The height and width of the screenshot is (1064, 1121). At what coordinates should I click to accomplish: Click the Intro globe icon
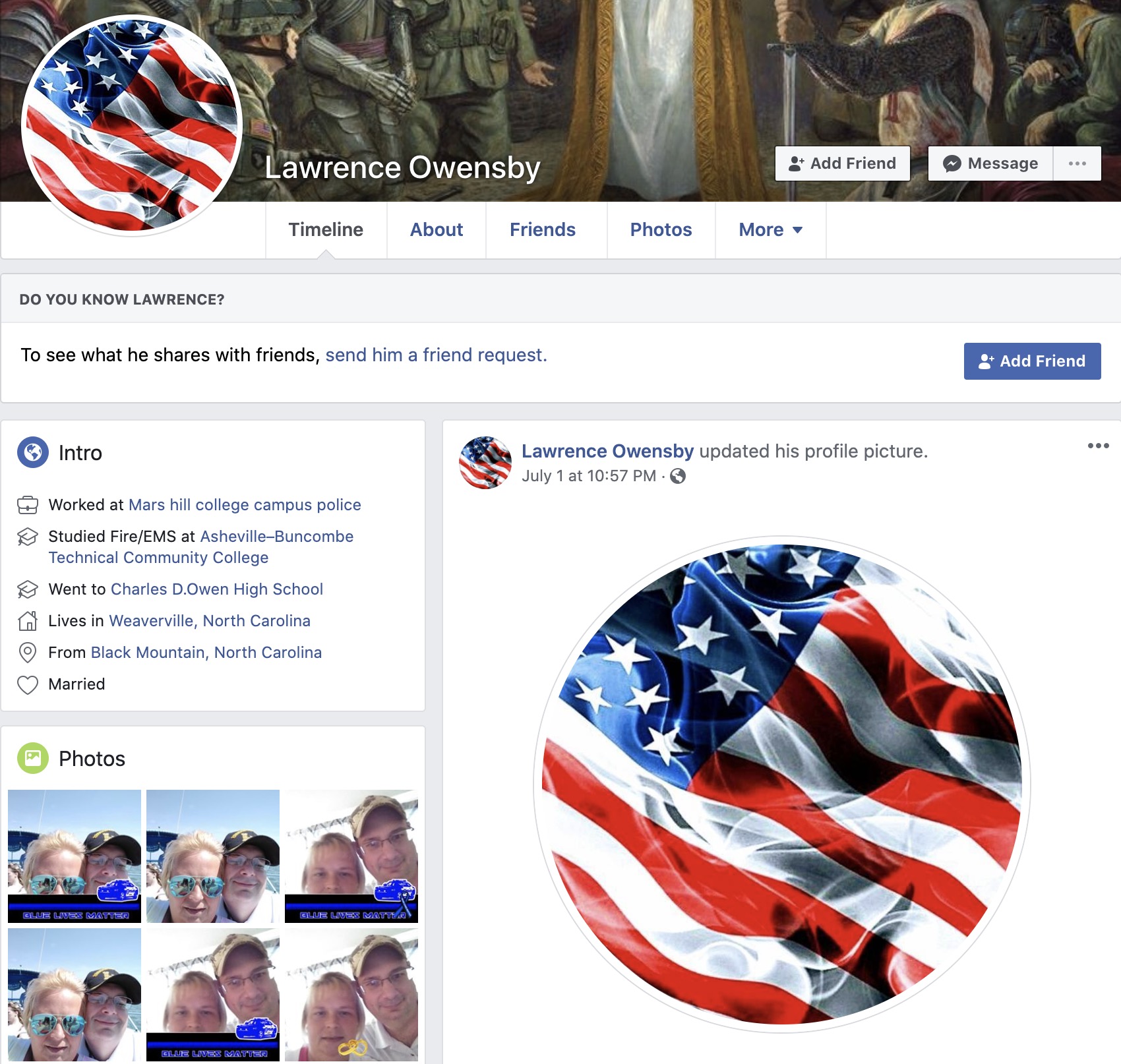coord(33,452)
